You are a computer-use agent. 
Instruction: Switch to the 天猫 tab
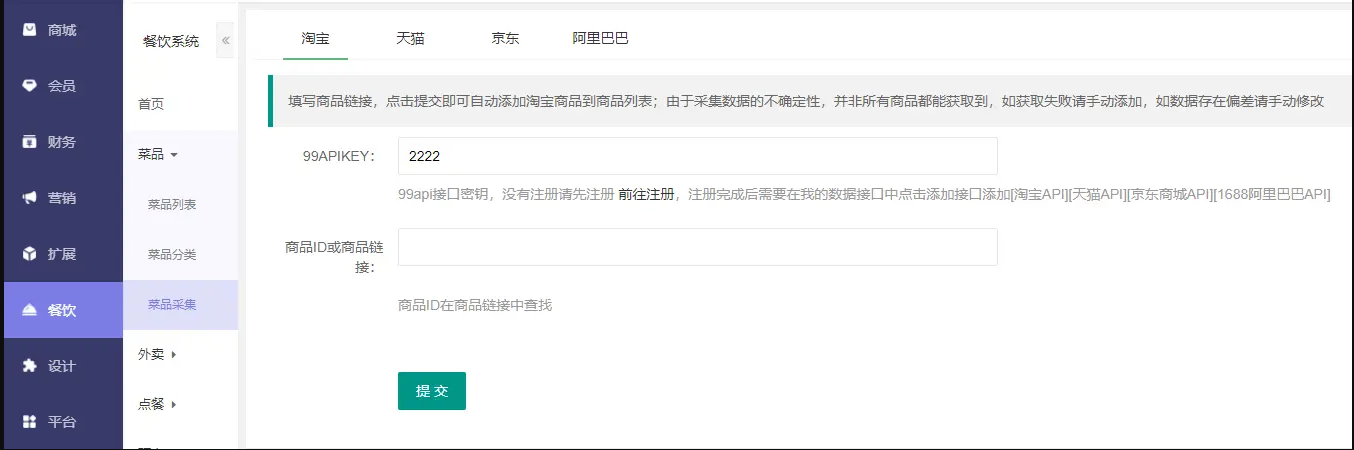click(x=410, y=38)
